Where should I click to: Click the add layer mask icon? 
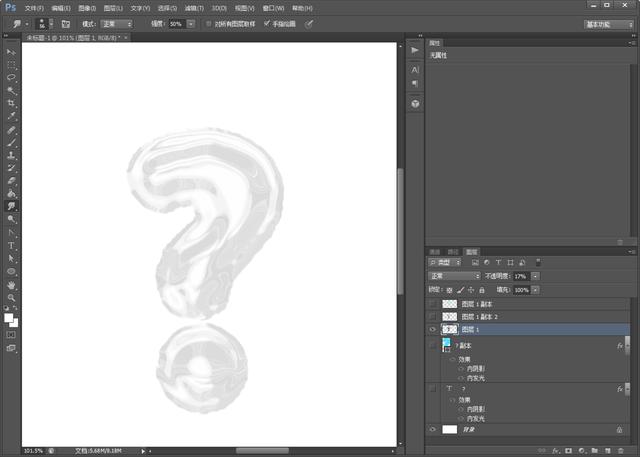568,451
